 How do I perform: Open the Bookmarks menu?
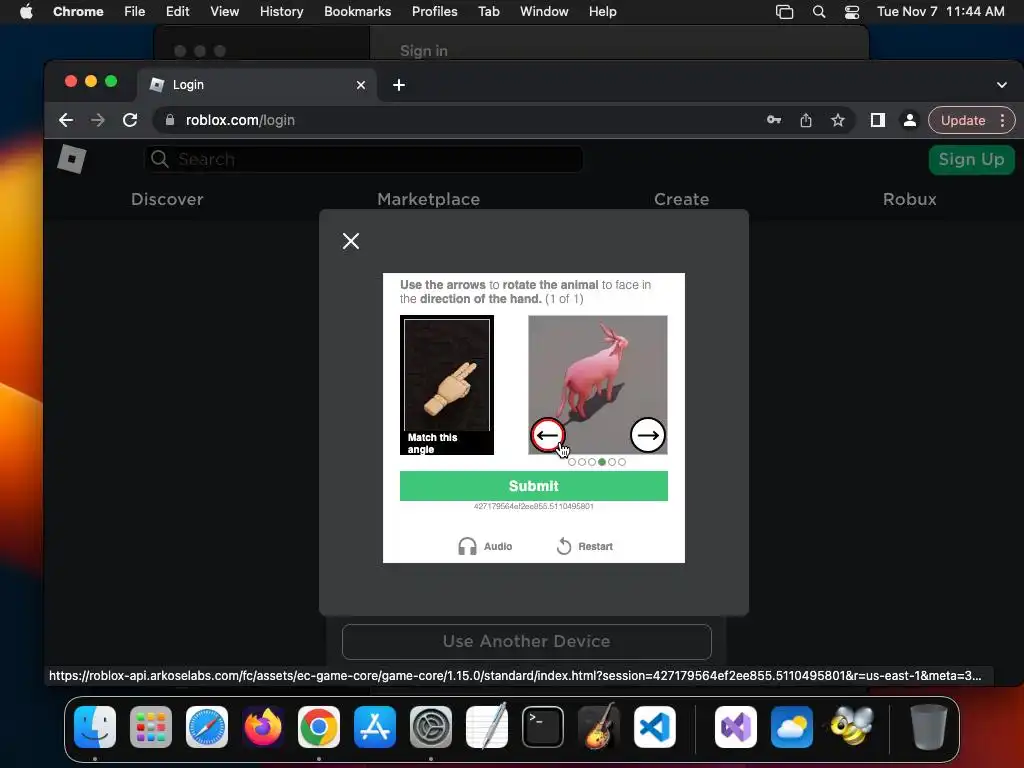click(x=357, y=11)
